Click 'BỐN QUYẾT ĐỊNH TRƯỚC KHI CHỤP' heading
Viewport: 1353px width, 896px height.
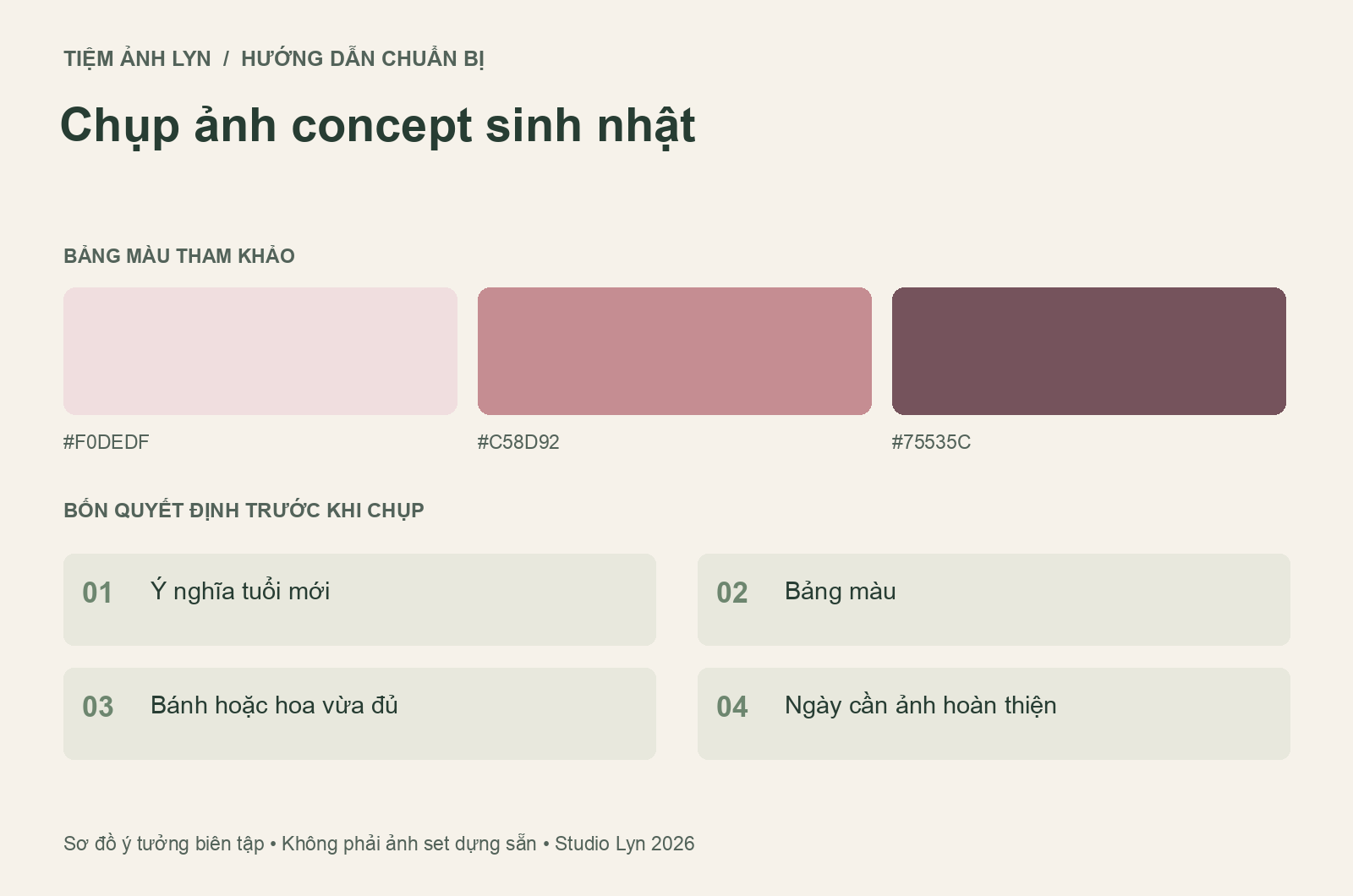pos(244,511)
